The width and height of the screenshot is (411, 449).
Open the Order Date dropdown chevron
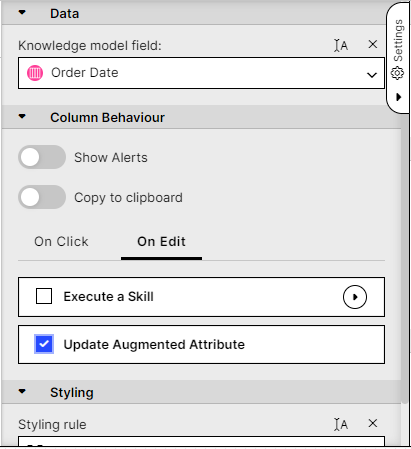point(372,75)
